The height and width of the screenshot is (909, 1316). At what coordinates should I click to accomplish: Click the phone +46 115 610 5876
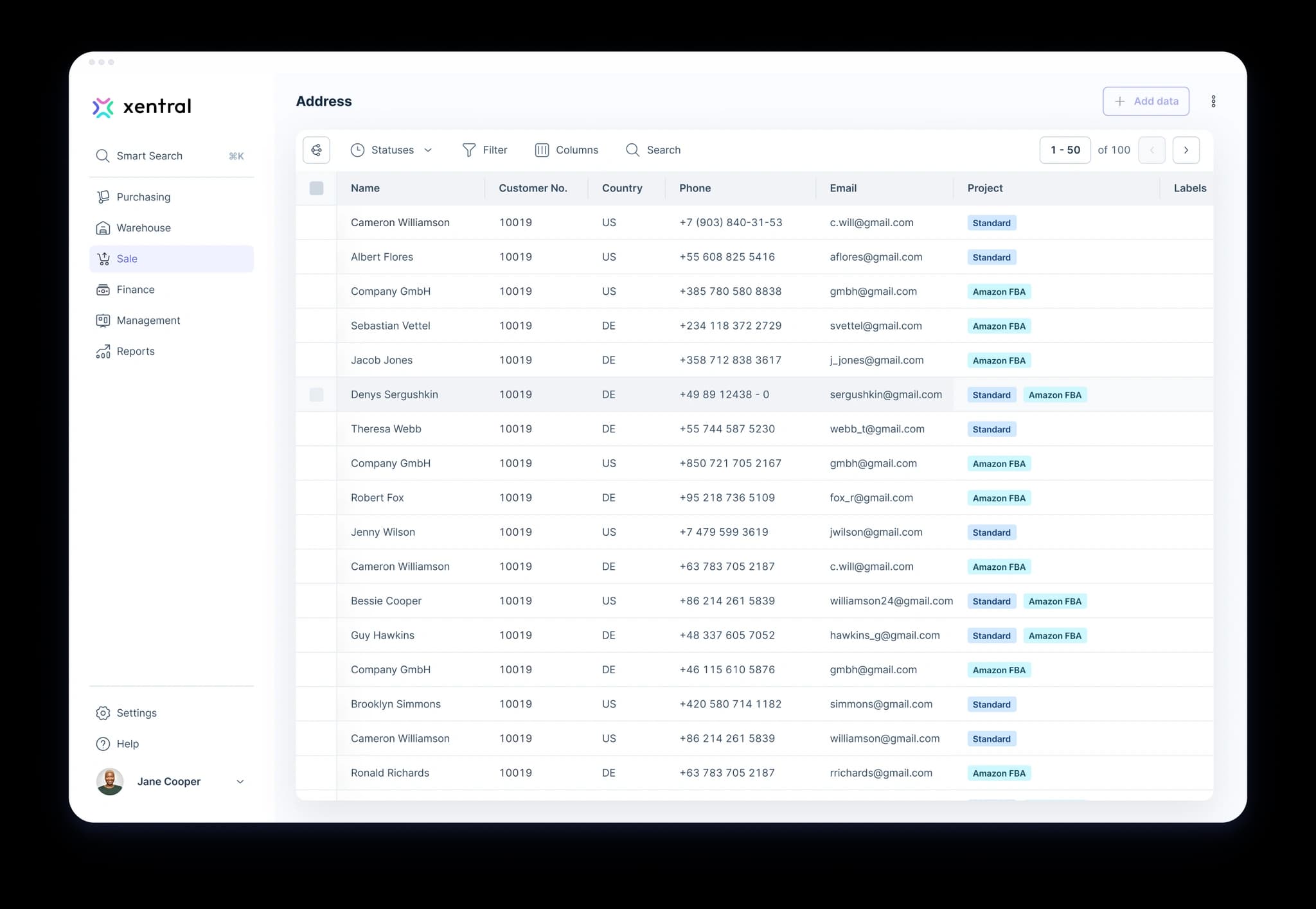click(x=727, y=669)
